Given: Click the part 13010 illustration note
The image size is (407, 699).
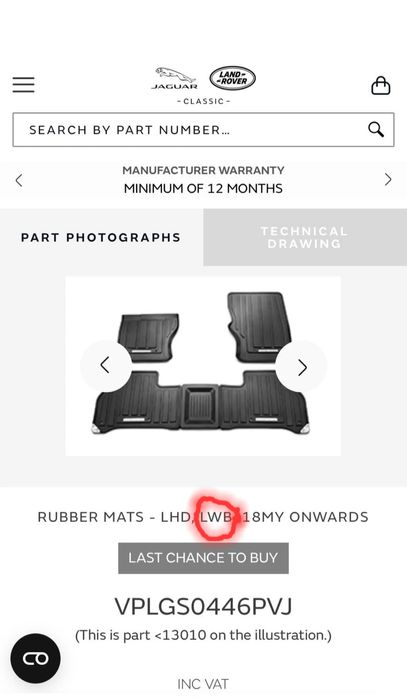Looking at the screenshot, I should 203,635.
